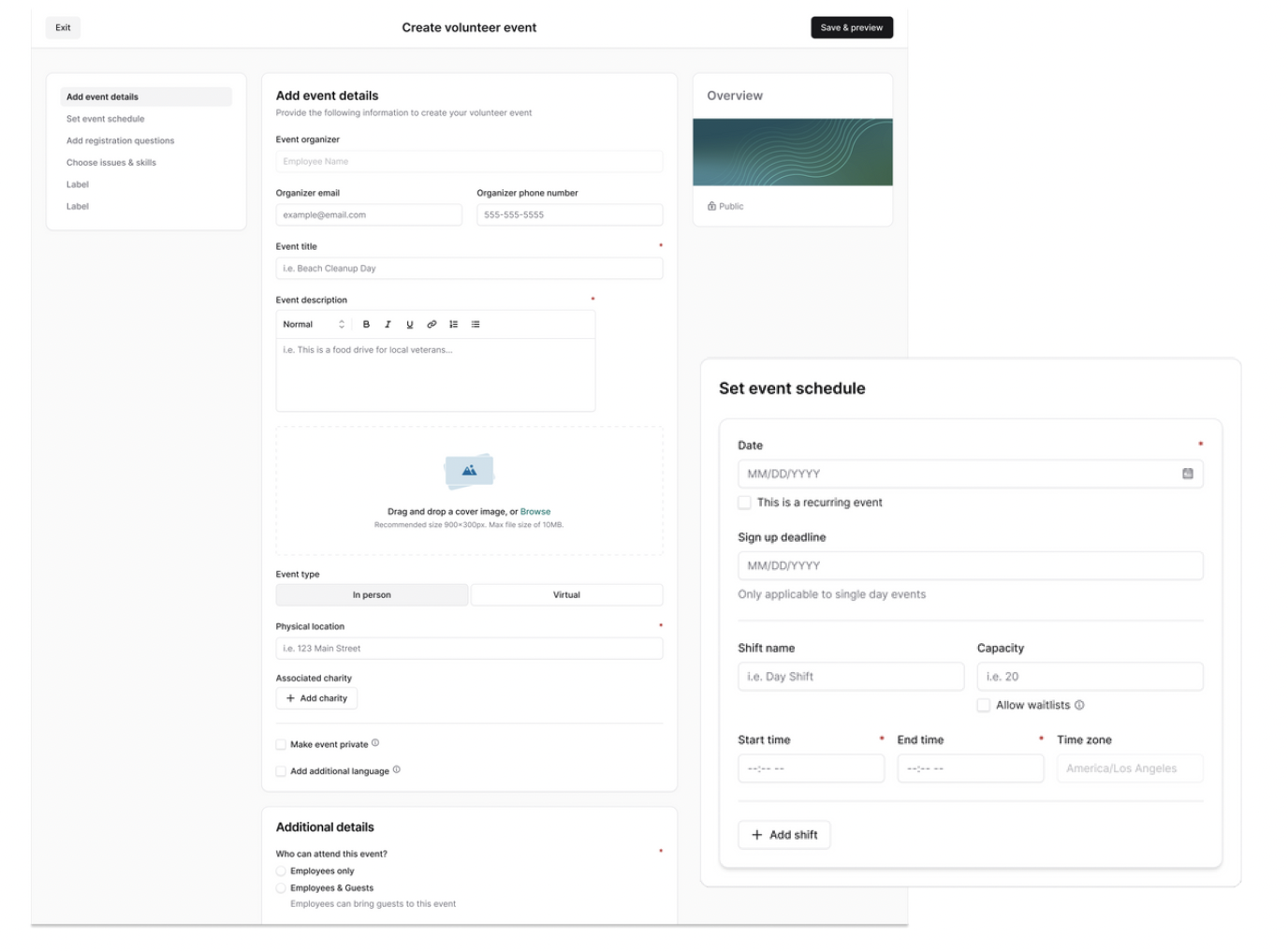1288x951 pixels.
Task: Click Save & preview button
Action: [x=852, y=28]
